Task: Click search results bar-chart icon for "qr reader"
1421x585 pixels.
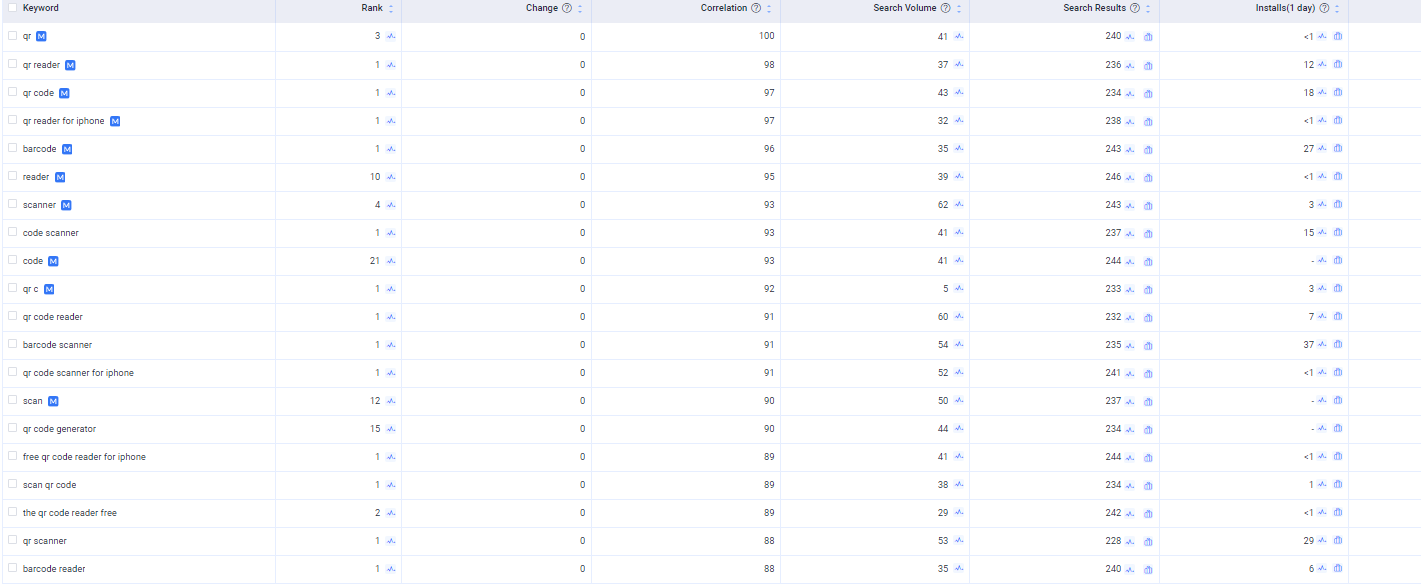Action: 1148,65
